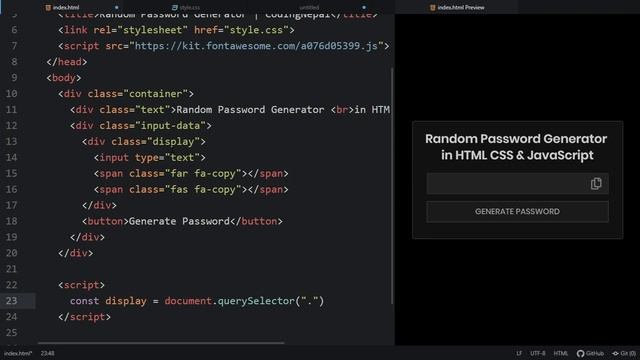Change the UTF-8 encoding selector
The image size is (640, 360).
tap(538, 353)
